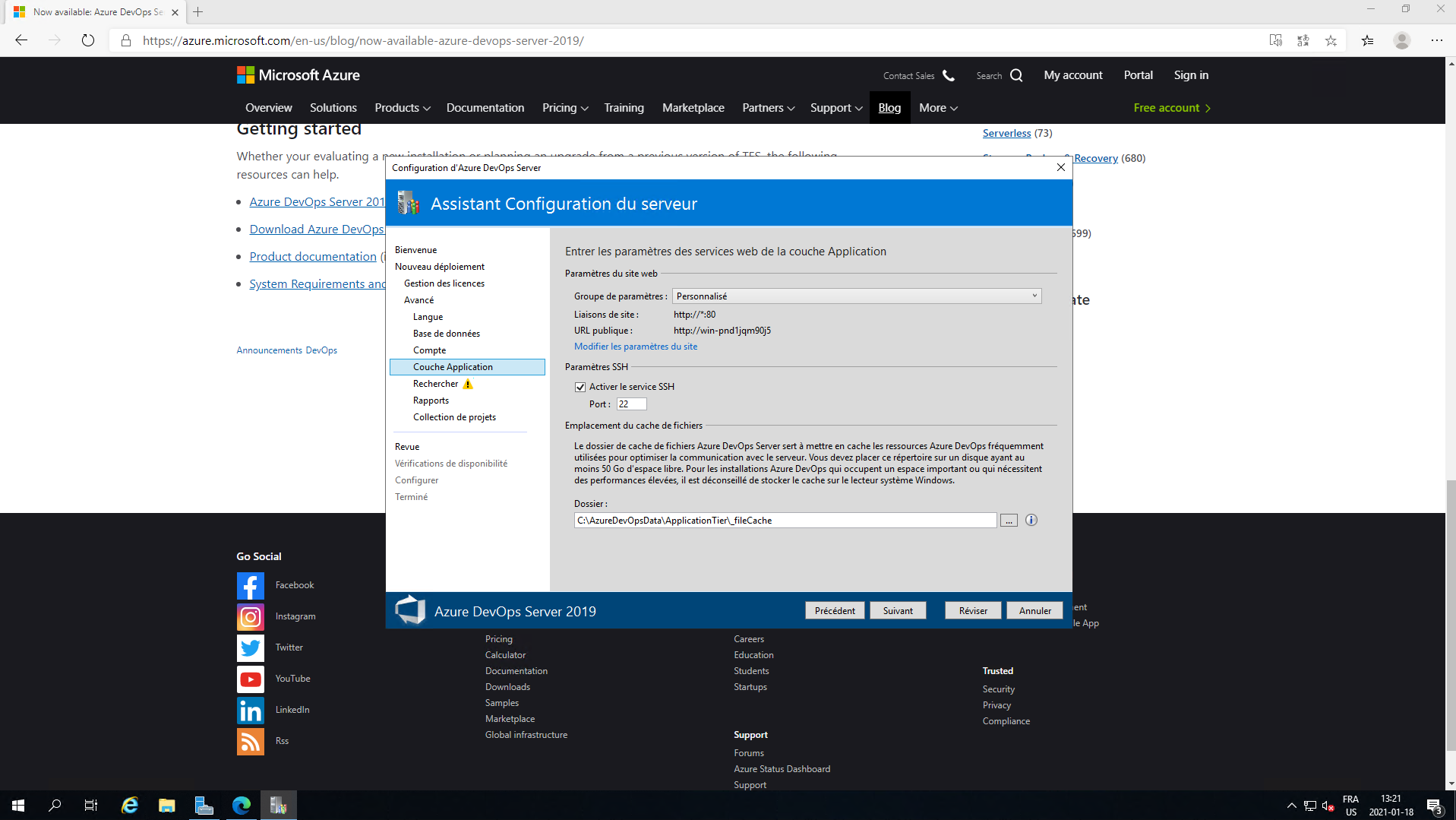The height and width of the screenshot is (820, 1456).
Task: Expand the Groupe de paramètres dropdown
Action: [x=1034, y=296]
